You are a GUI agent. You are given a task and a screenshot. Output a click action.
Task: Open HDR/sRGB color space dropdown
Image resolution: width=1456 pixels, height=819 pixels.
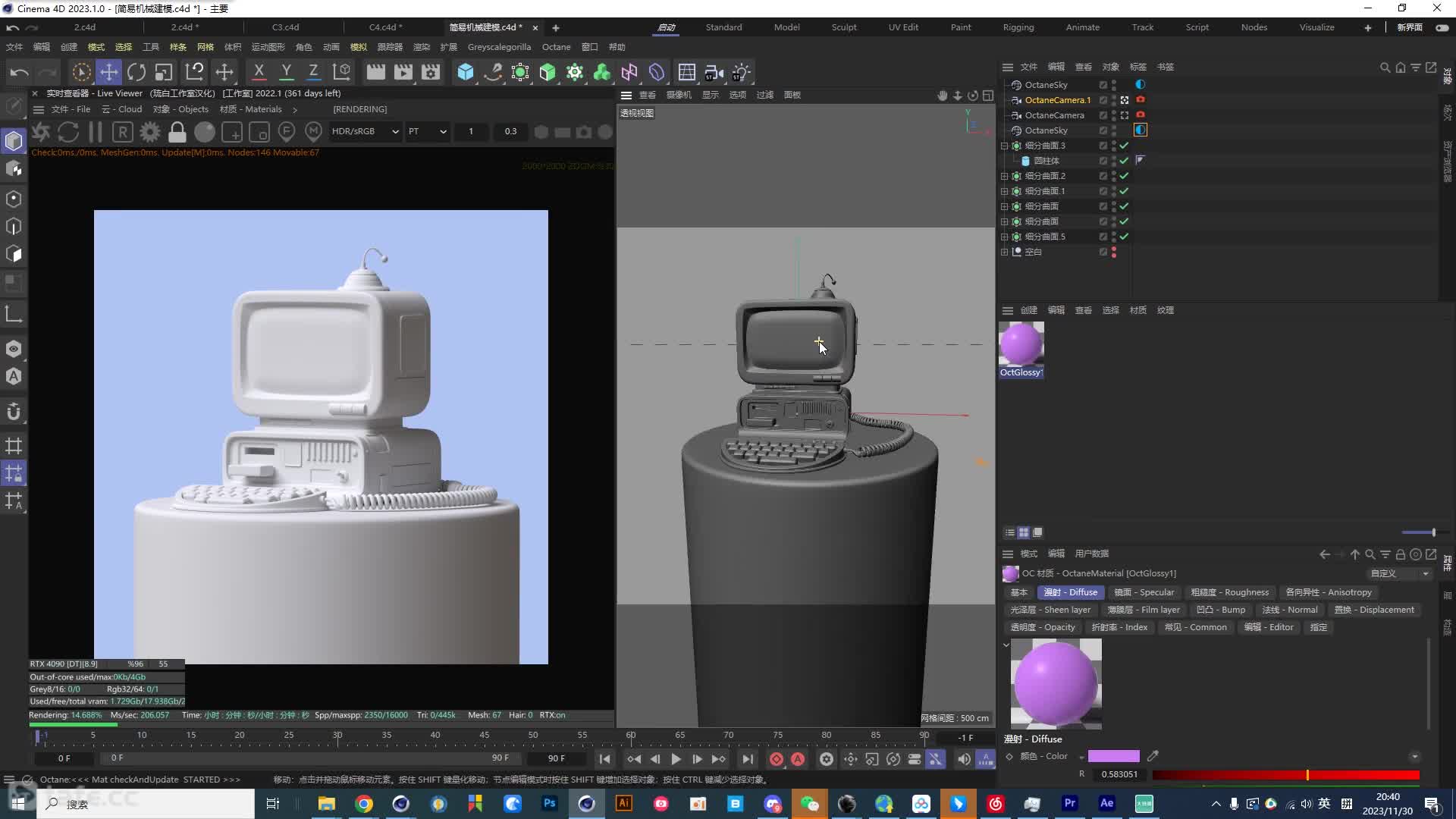pyautogui.click(x=365, y=131)
